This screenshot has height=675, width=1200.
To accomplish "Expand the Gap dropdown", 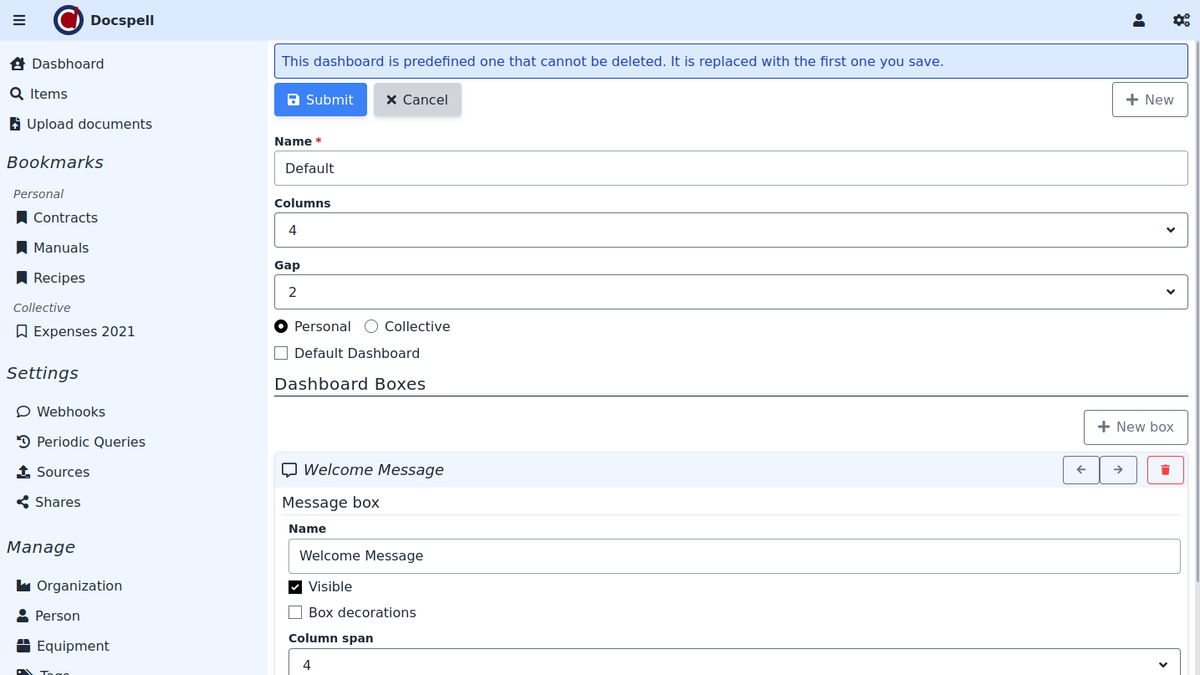I will (730, 292).
